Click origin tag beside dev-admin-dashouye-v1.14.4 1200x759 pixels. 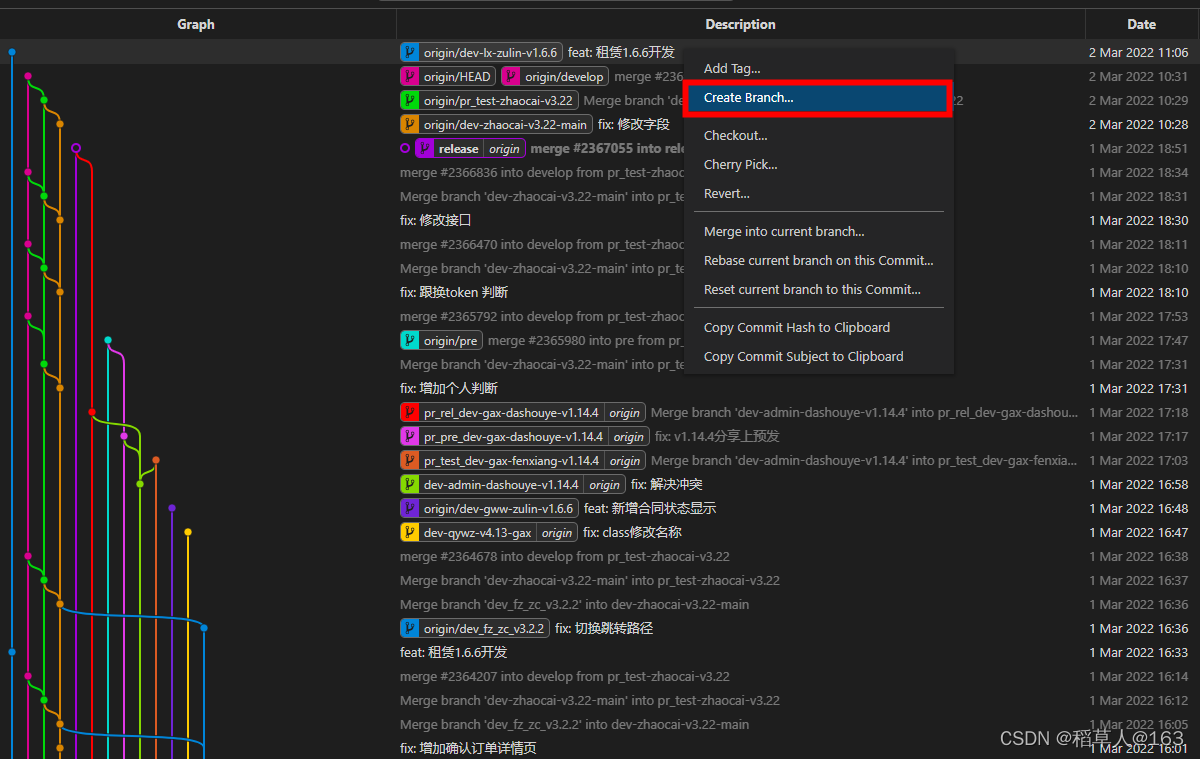(604, 484)
